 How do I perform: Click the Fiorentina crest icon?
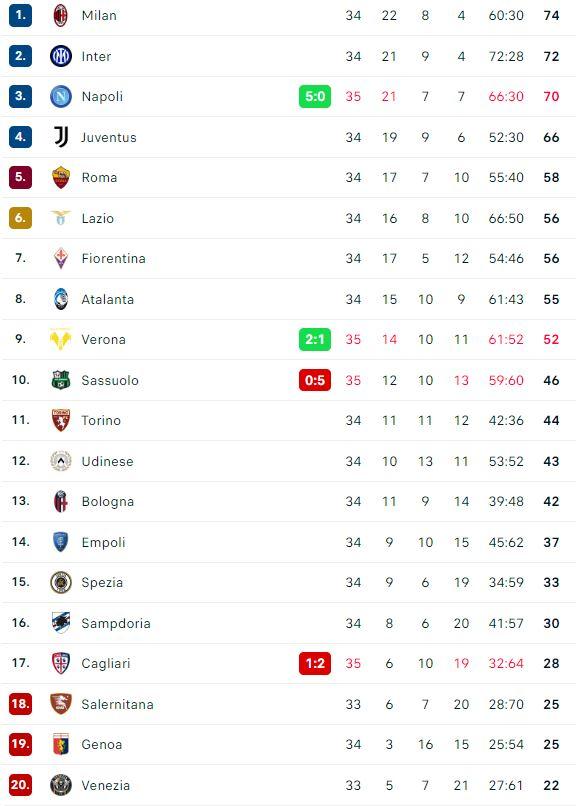pos(61,258)
